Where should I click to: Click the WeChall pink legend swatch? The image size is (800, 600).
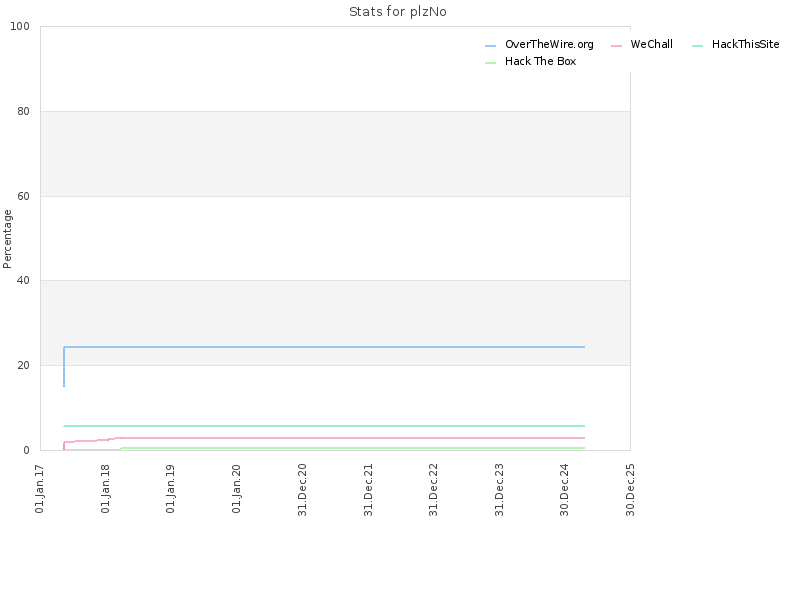[616, 46]
